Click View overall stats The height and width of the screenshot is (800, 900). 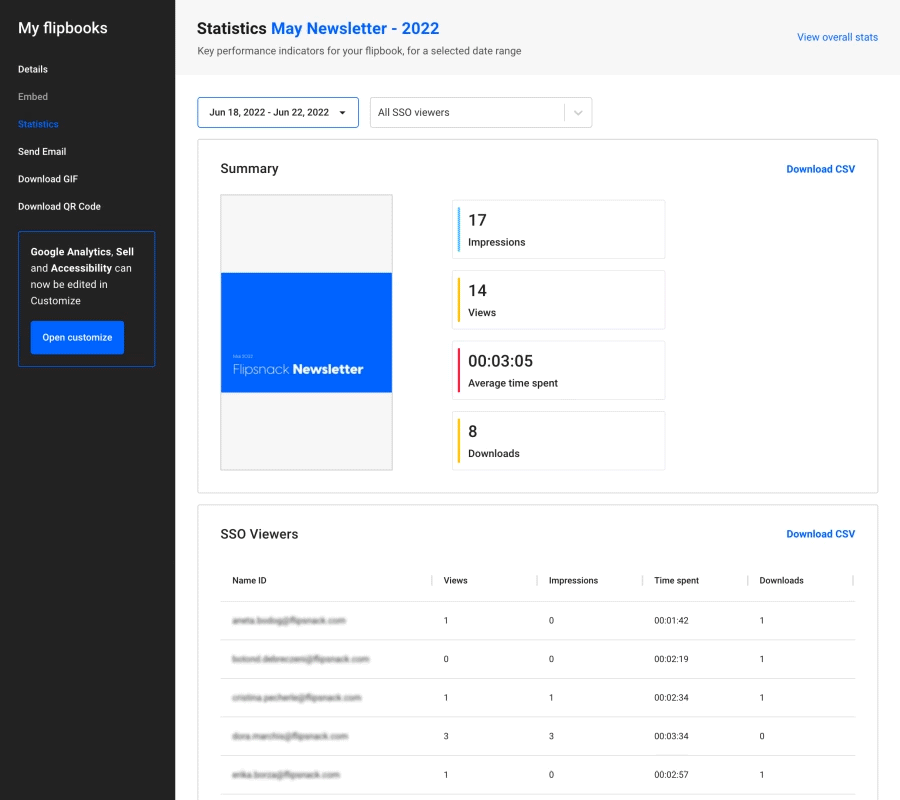point(837,37)
